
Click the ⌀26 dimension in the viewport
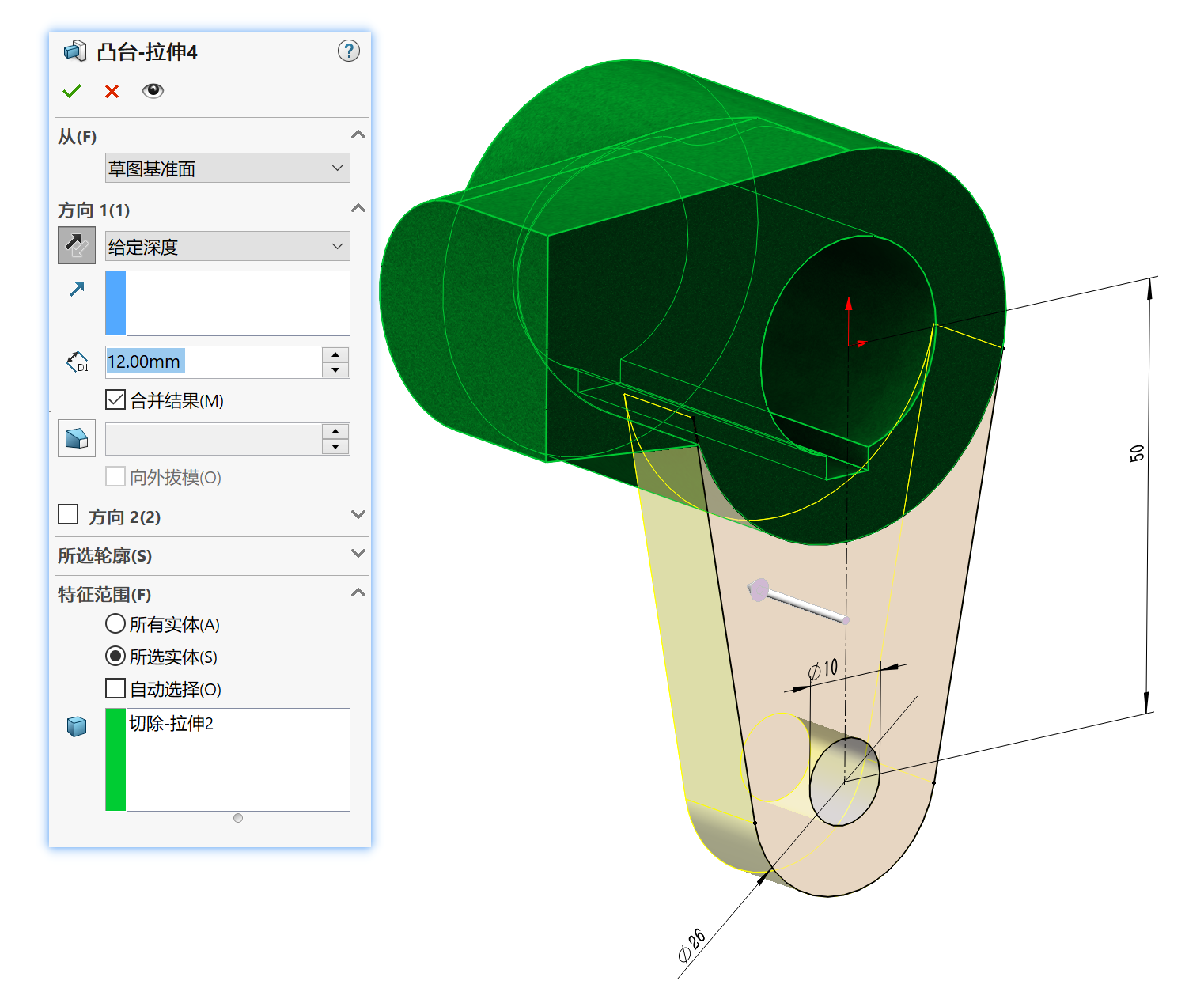click(692, 946)
